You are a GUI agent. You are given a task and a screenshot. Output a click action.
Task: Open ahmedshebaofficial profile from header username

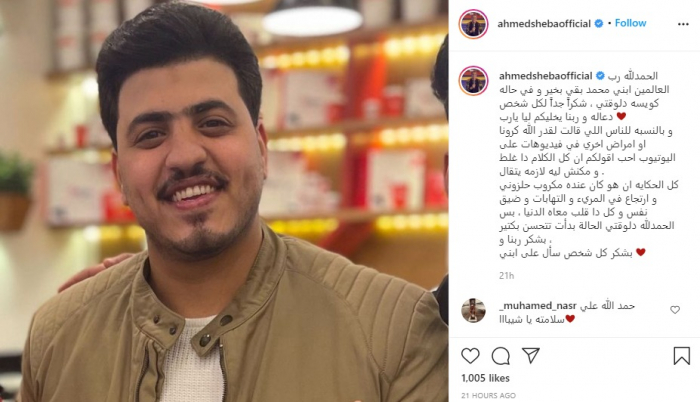(544, 24)
